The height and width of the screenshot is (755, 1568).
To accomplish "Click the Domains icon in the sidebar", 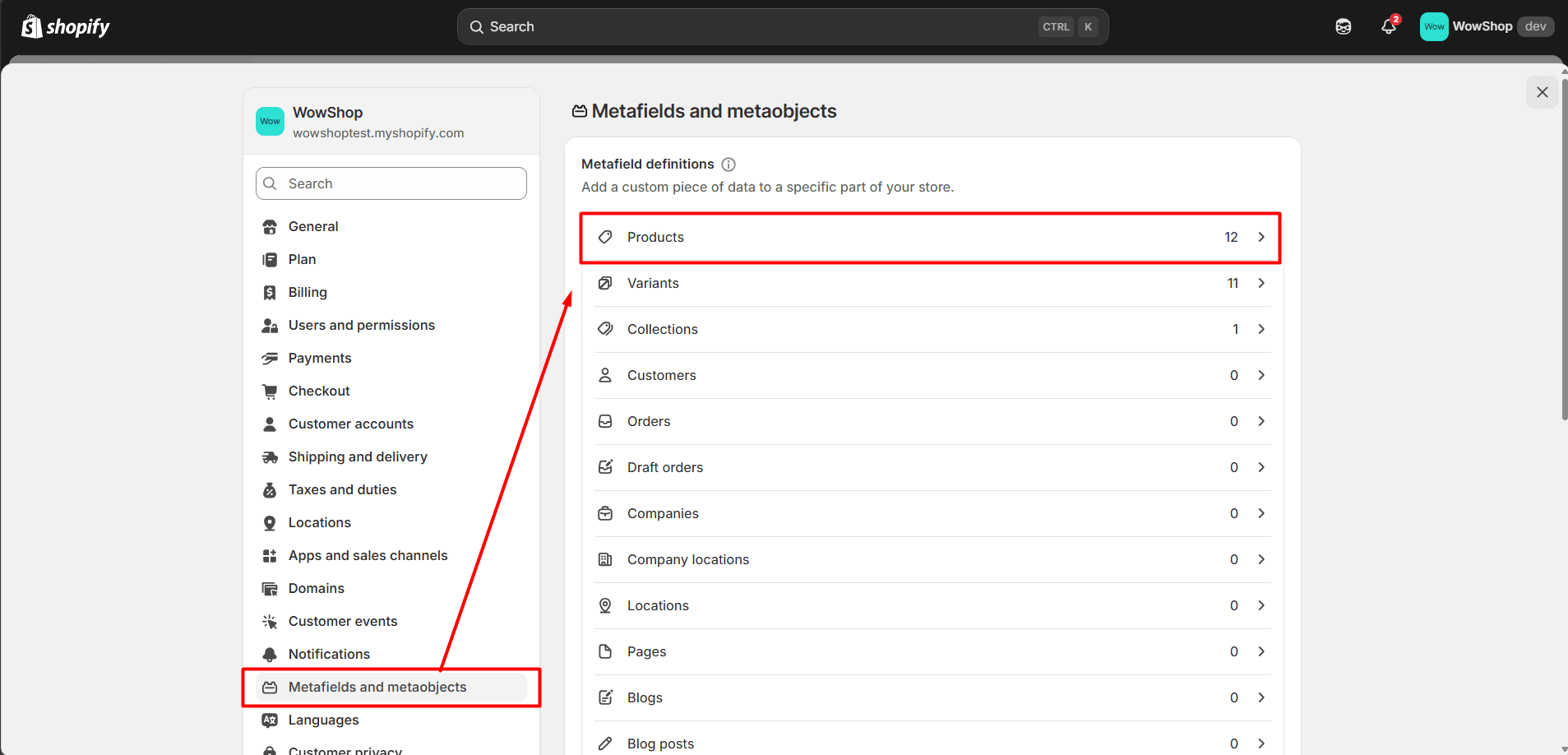I will (x=270, y=589).
